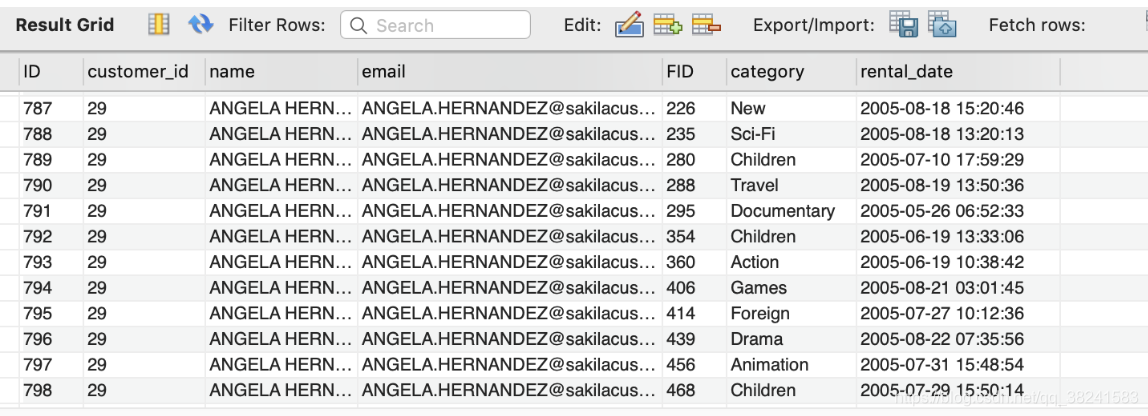Select rental date 2005-07-10 17:59:29
This screenshot has width=1148, height=416.
(958, 160)
